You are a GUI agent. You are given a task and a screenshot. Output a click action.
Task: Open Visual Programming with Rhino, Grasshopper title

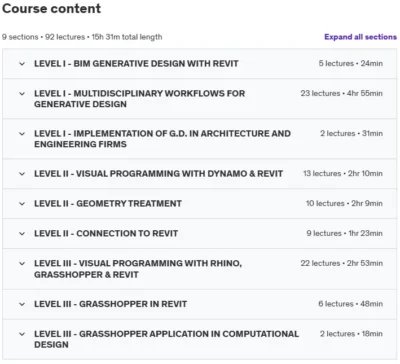(138, 269)
